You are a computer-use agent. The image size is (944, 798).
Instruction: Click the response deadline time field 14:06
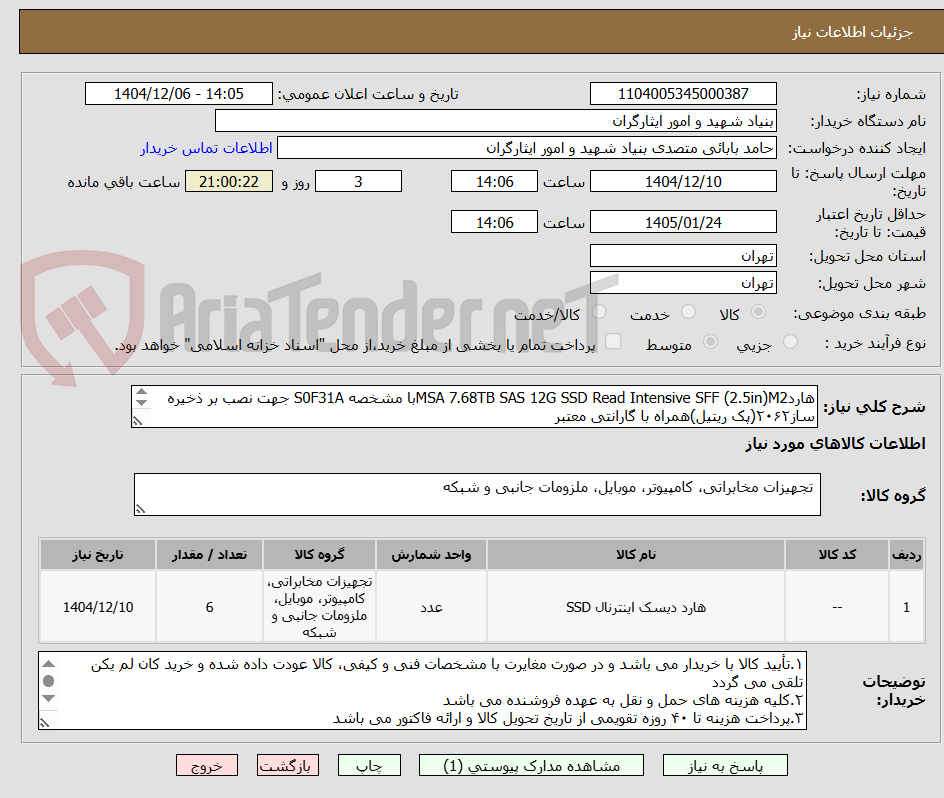pos(494,181)
